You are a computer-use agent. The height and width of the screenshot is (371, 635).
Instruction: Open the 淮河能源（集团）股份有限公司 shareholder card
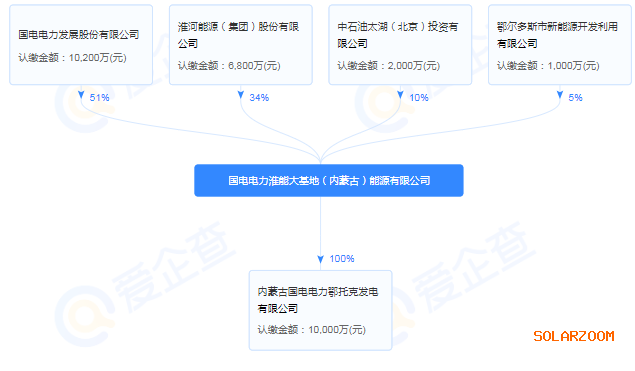coord(241,45)
